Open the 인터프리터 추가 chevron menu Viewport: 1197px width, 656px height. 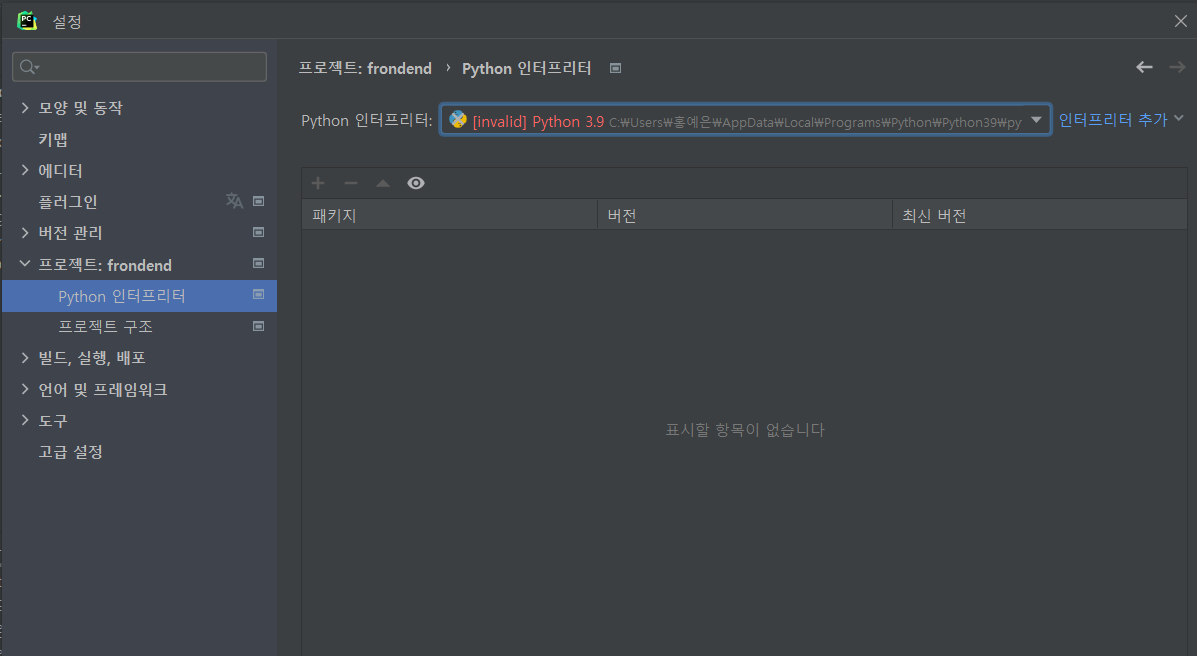[x=1179, y=118]
